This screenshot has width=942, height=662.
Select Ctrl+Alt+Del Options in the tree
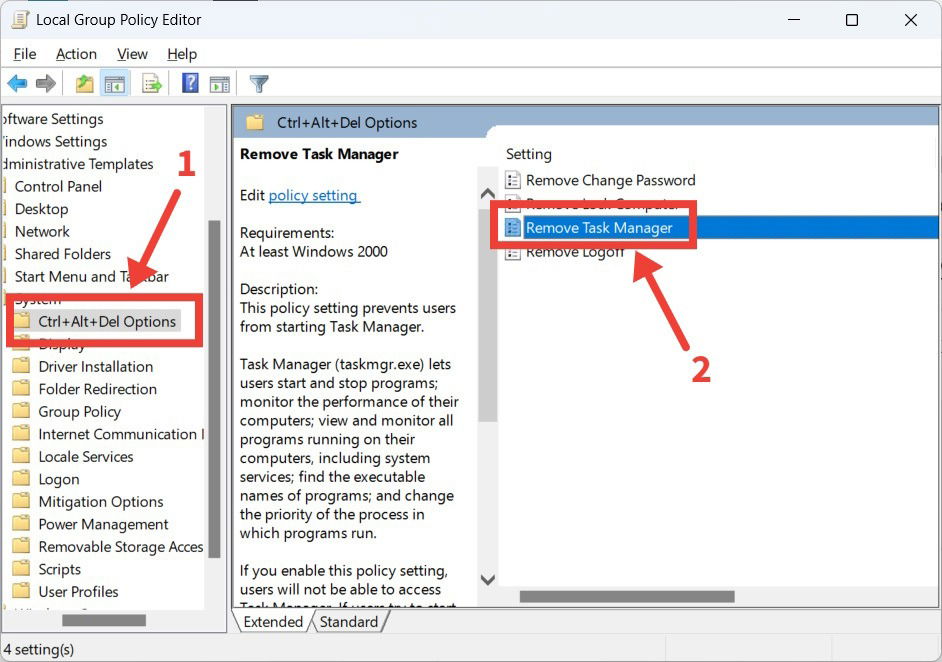tap(107, 321)
